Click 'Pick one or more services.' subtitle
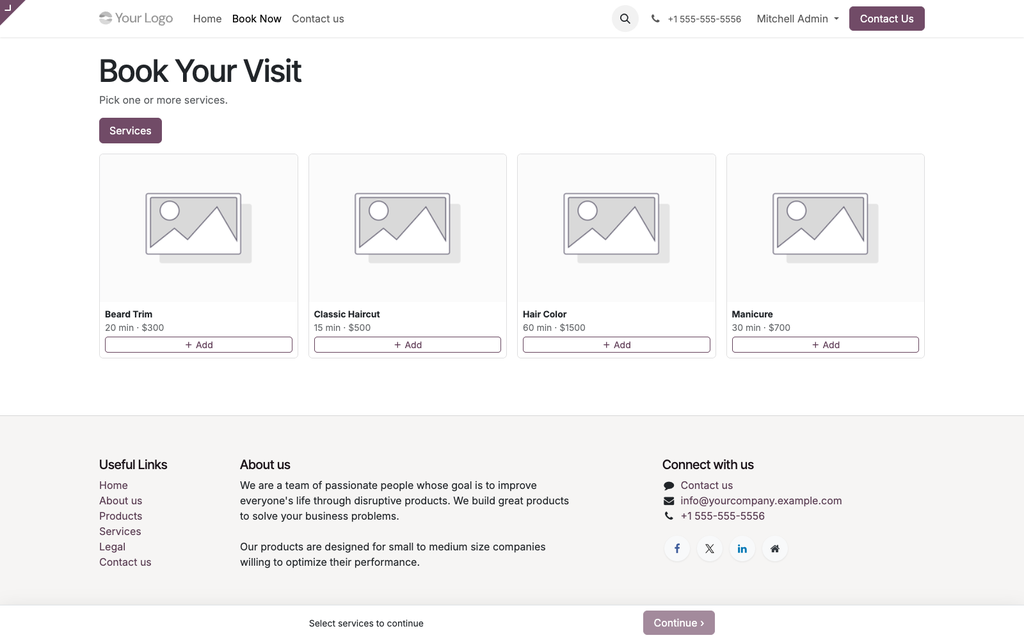The image size is (1024, 640). point(163,100)
